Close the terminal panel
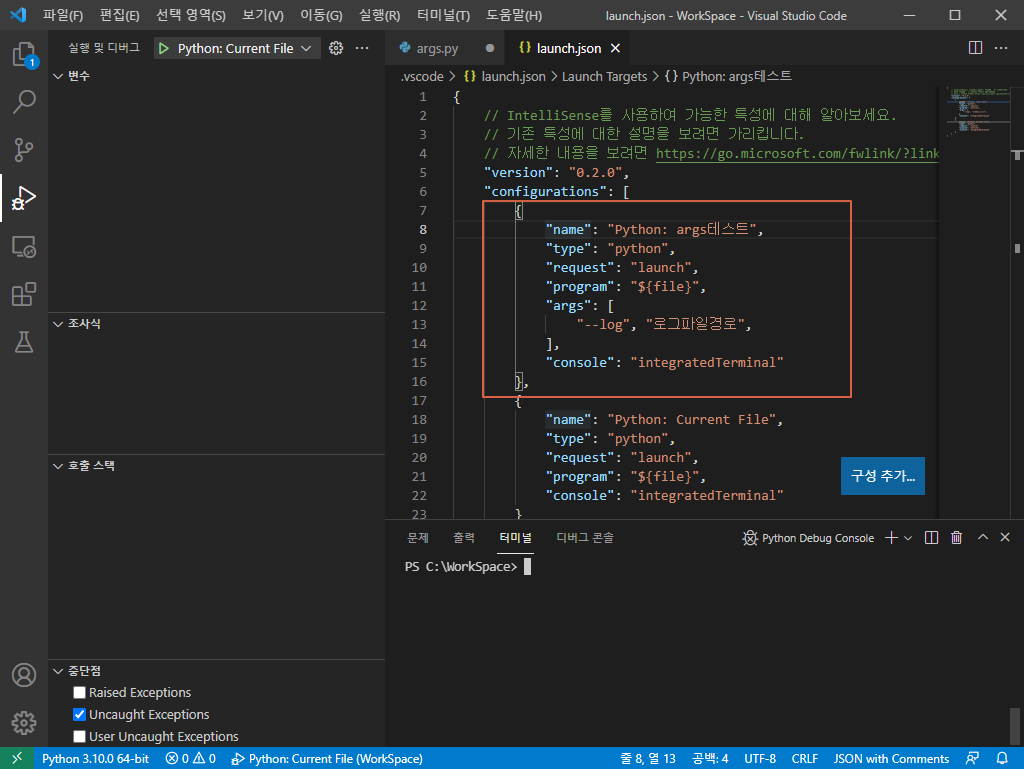 [1005, 537]
